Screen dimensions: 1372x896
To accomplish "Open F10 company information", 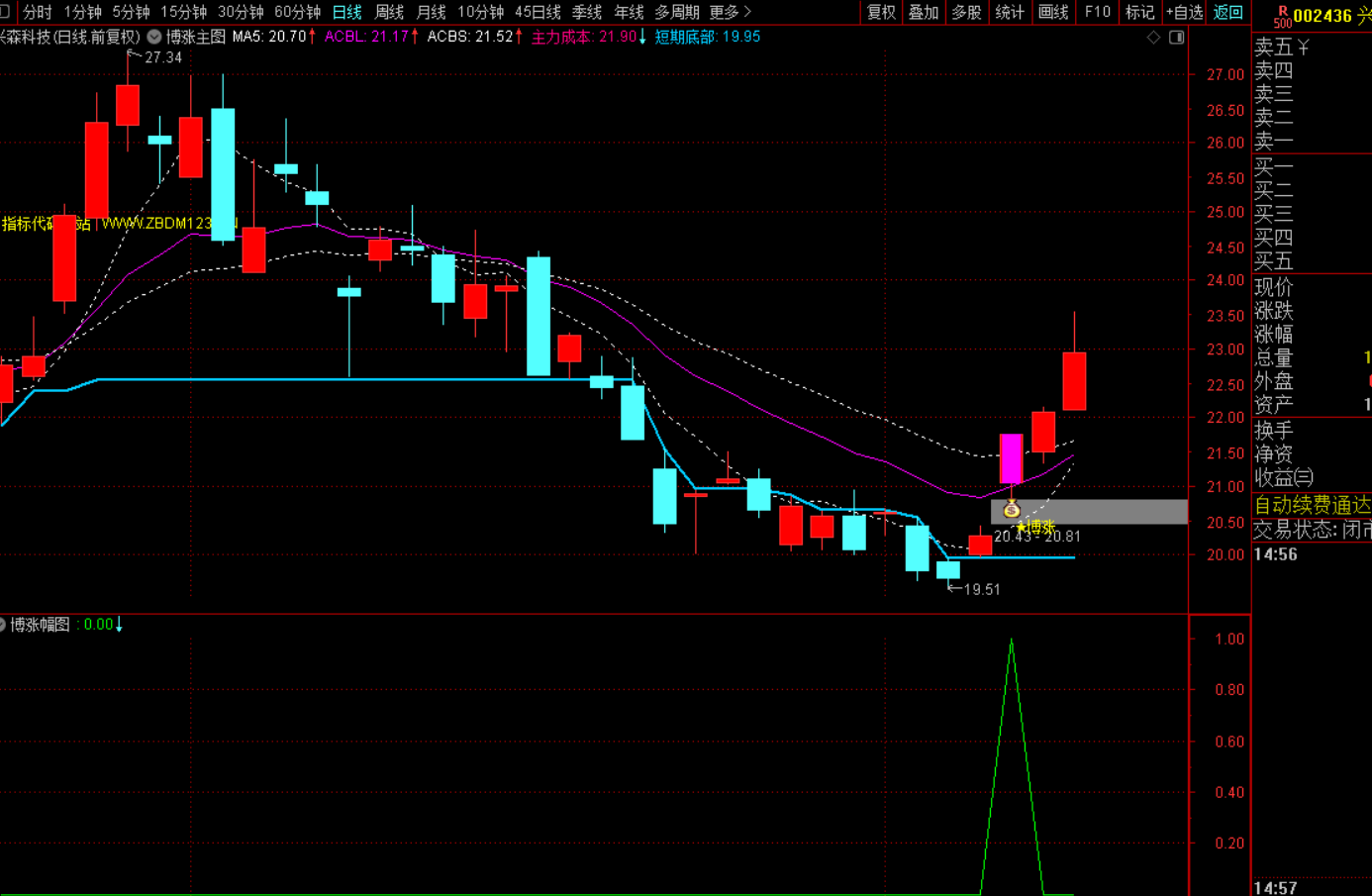I will click(1097, 12).
